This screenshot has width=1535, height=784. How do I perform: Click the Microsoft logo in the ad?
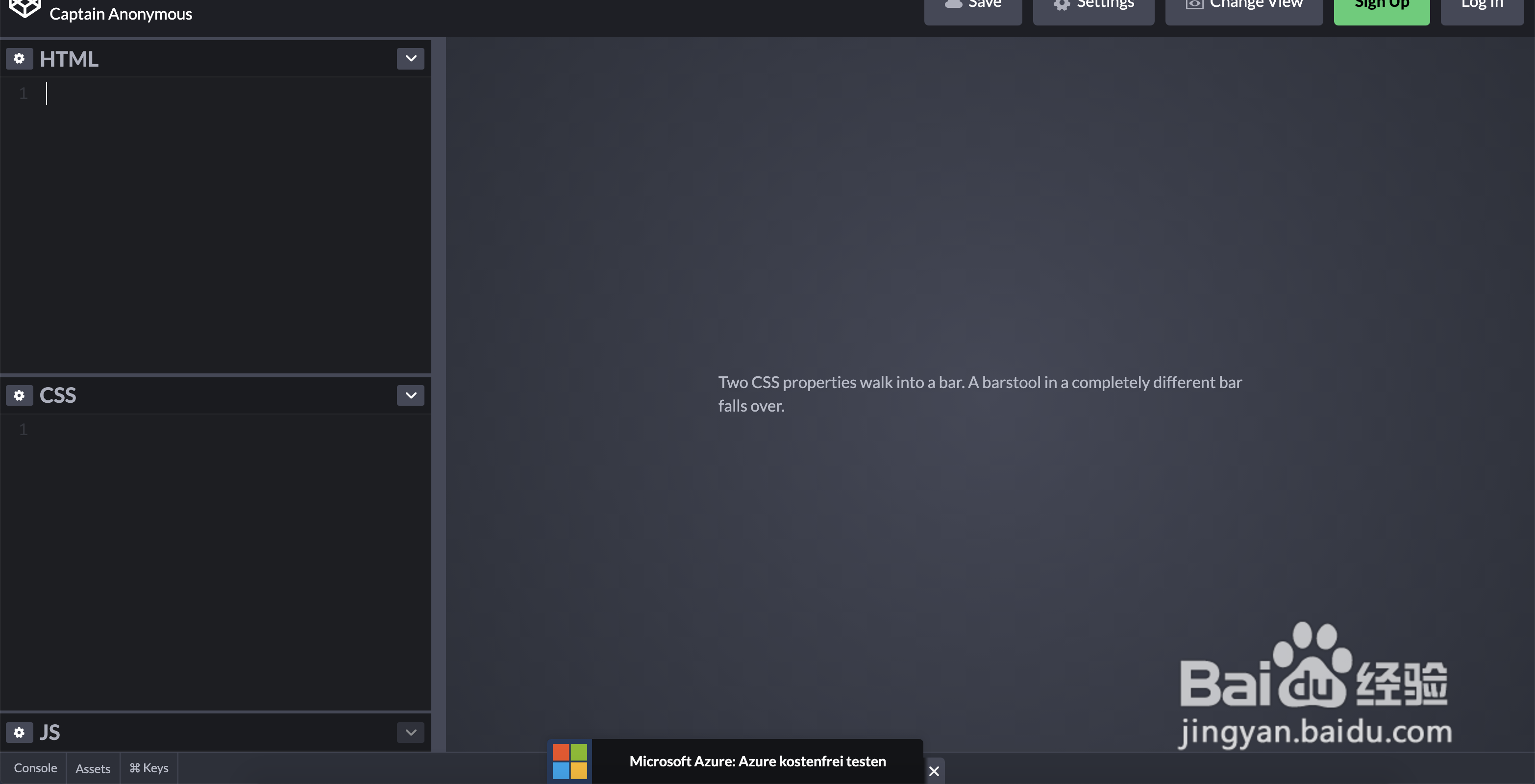(569, 761)
